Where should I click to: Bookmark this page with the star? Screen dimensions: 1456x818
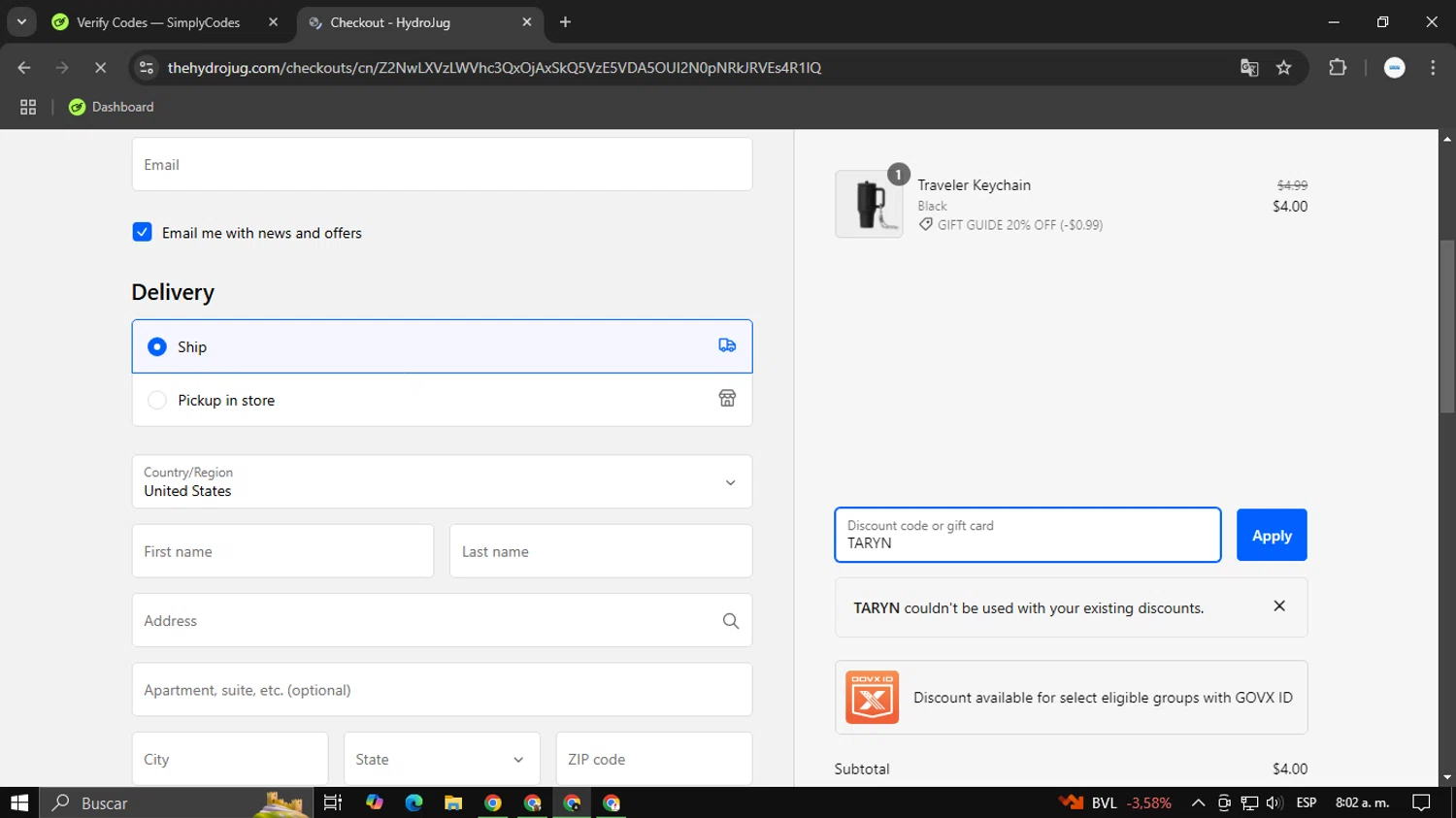click(x=1284, y=68)
